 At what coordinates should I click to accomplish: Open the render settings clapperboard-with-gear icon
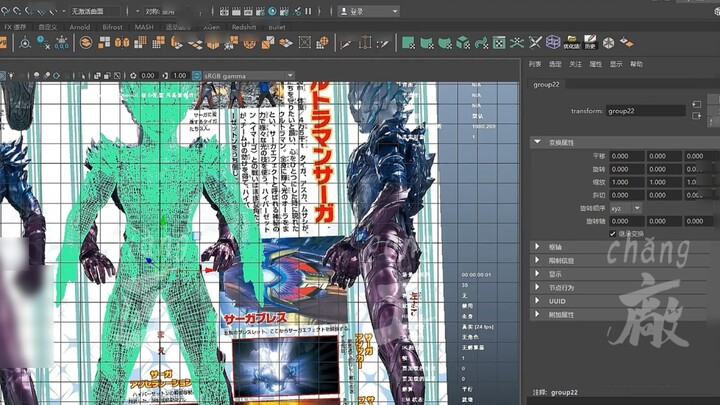(x=260, y=11)
